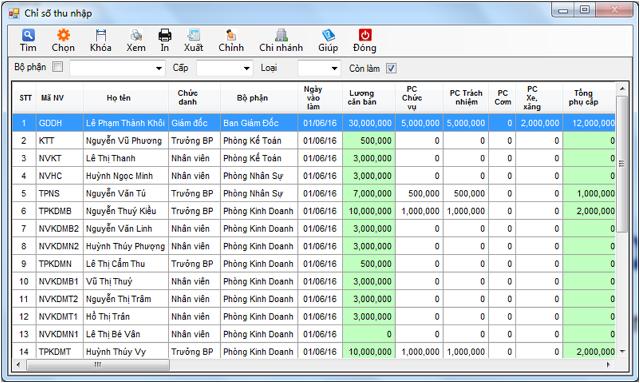The width and height of the screenshot is (640, 383).
Task: Click the name Nguyễn Văn Tú
Action: [116, 194]
